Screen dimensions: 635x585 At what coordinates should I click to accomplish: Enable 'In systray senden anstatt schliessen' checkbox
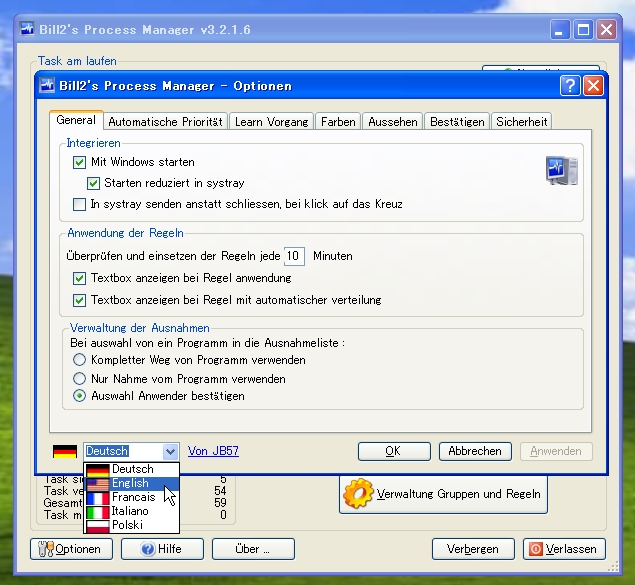point(79,204)
